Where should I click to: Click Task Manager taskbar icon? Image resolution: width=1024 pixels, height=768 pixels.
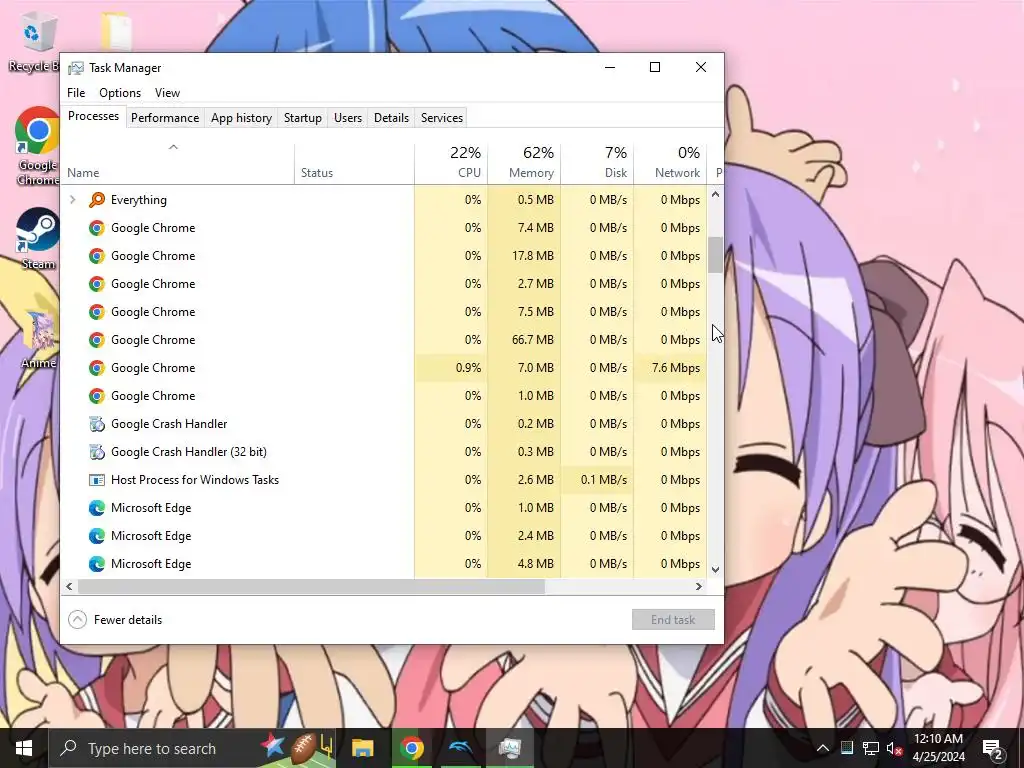pos(510,748)
